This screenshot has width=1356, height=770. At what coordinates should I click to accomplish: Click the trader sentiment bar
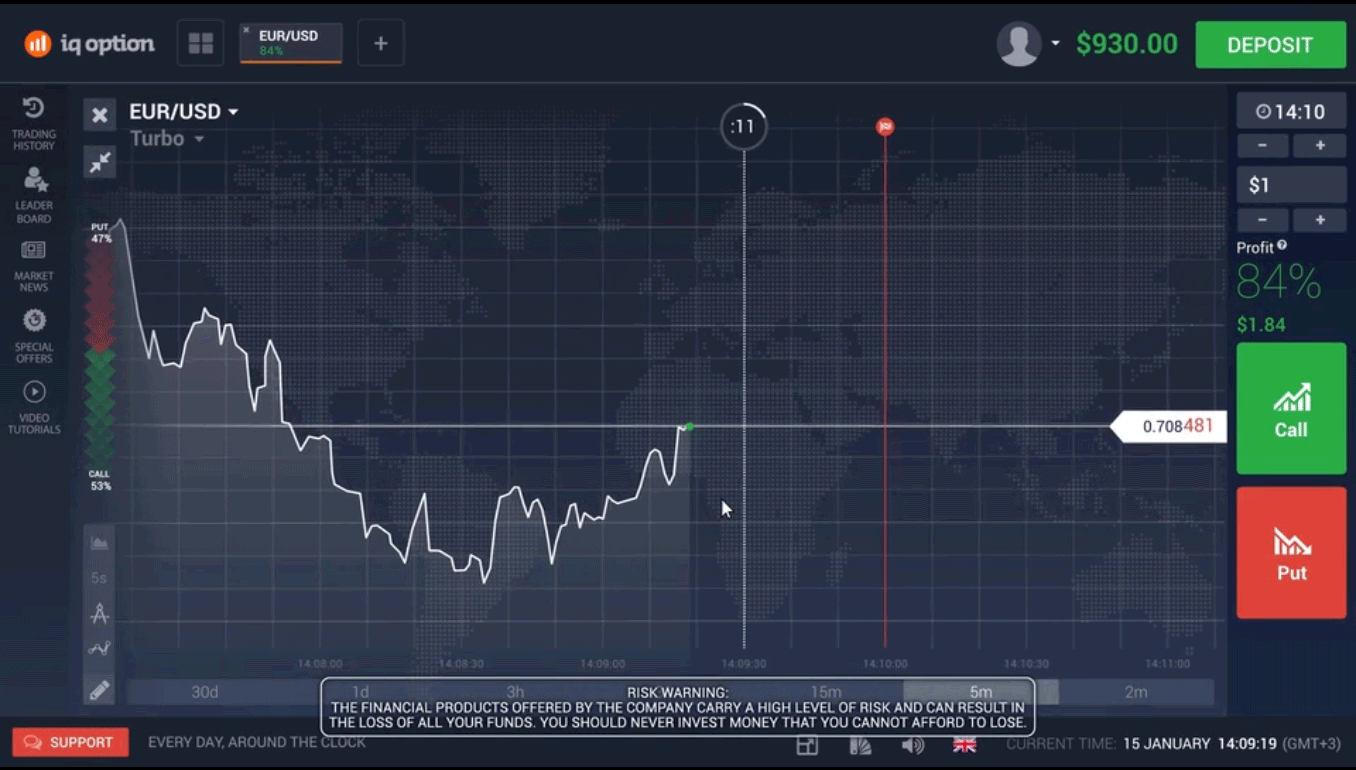click(x=100, y=356)
